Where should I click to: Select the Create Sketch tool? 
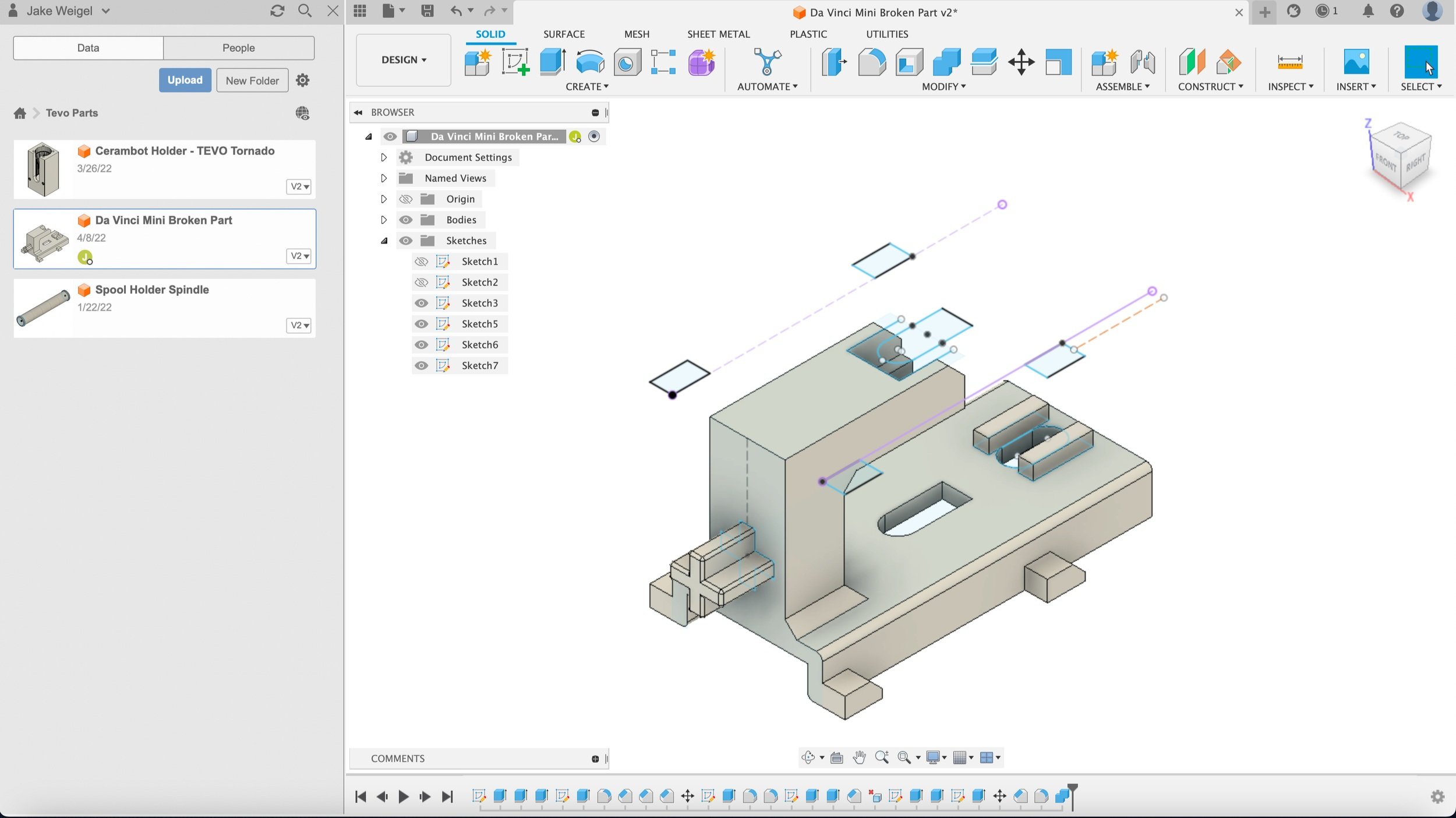point(515,62)
